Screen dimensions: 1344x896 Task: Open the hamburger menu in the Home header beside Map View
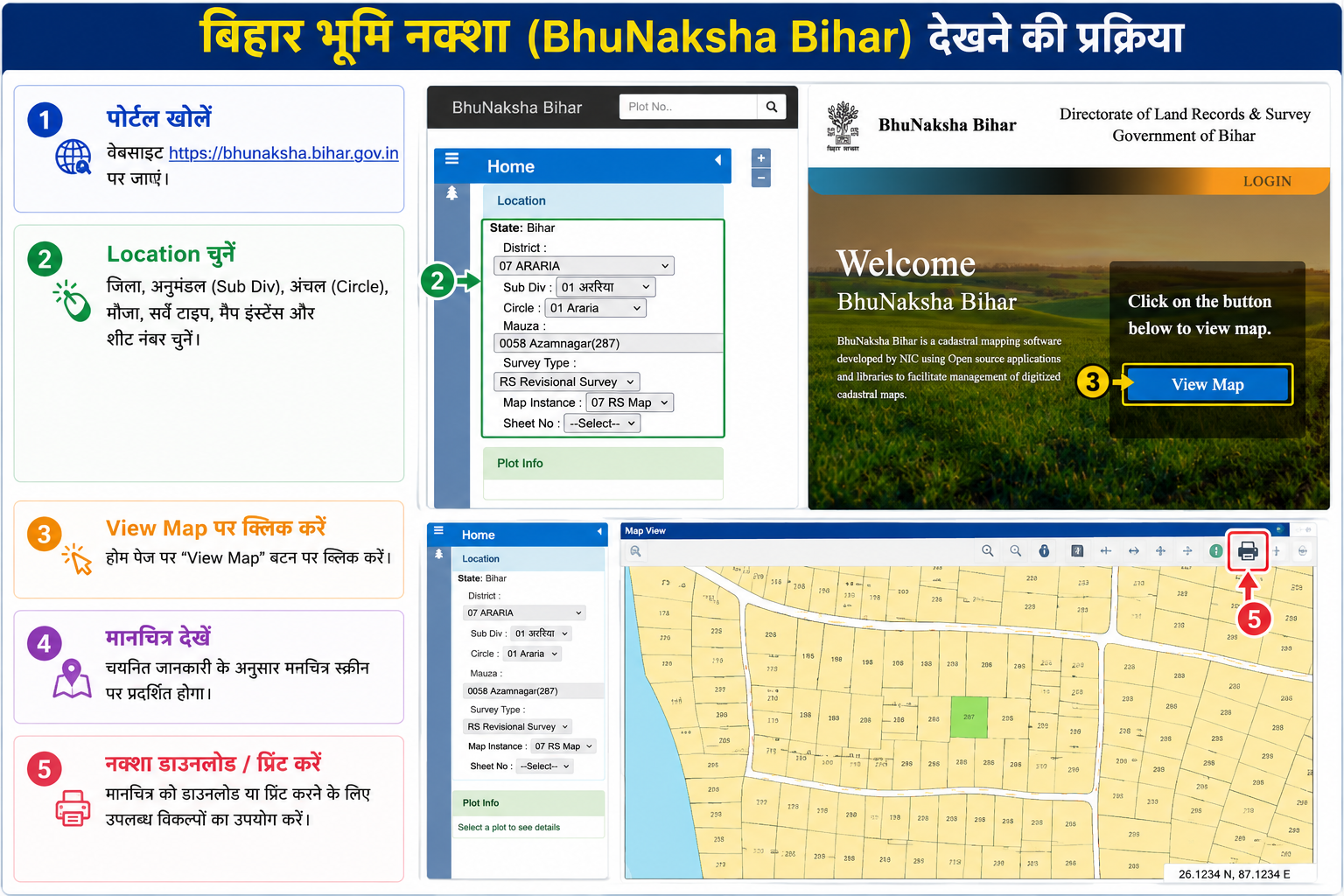pos(439,531)
